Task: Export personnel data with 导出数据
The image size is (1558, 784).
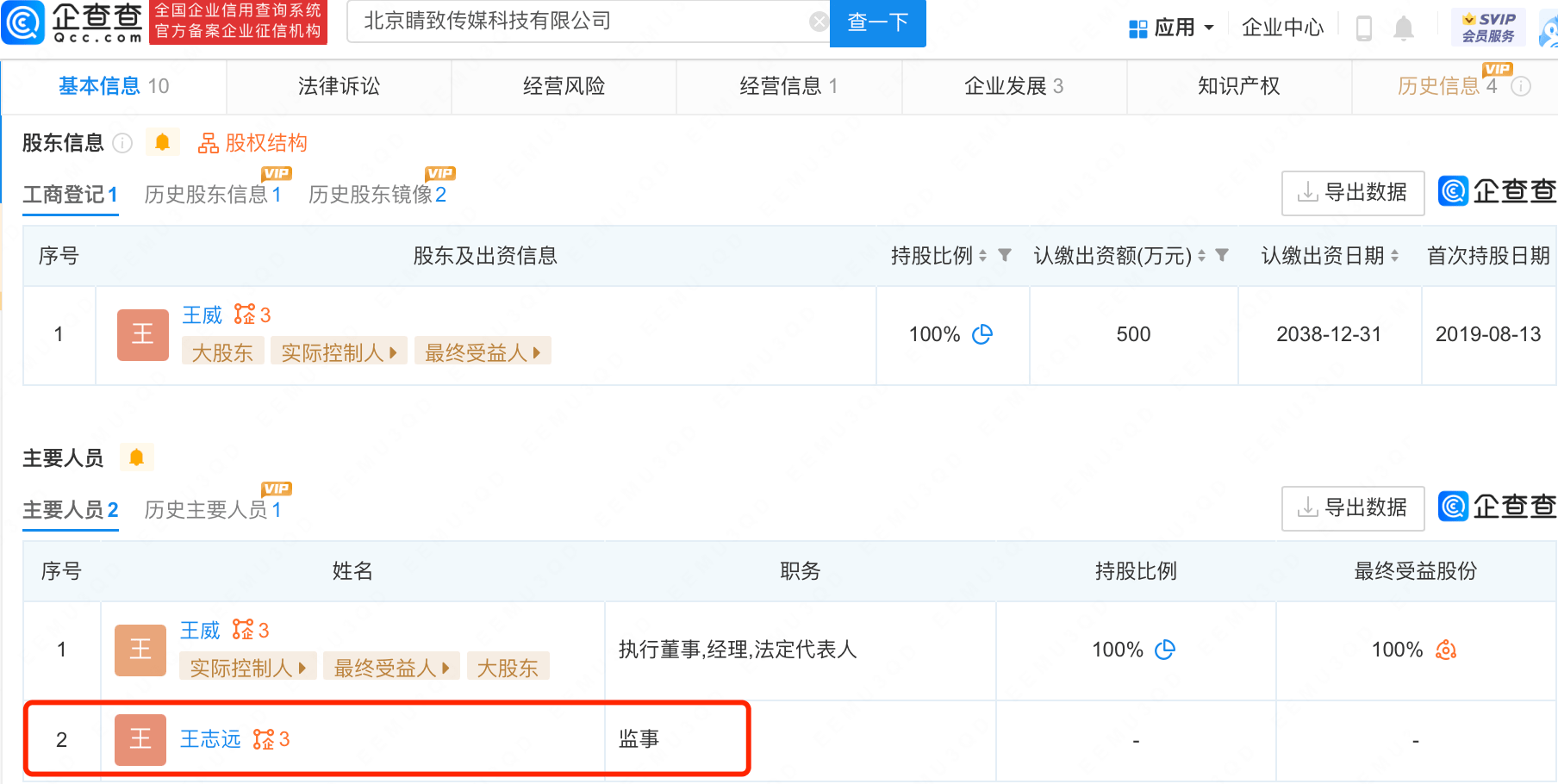Action: point(1352,508)
